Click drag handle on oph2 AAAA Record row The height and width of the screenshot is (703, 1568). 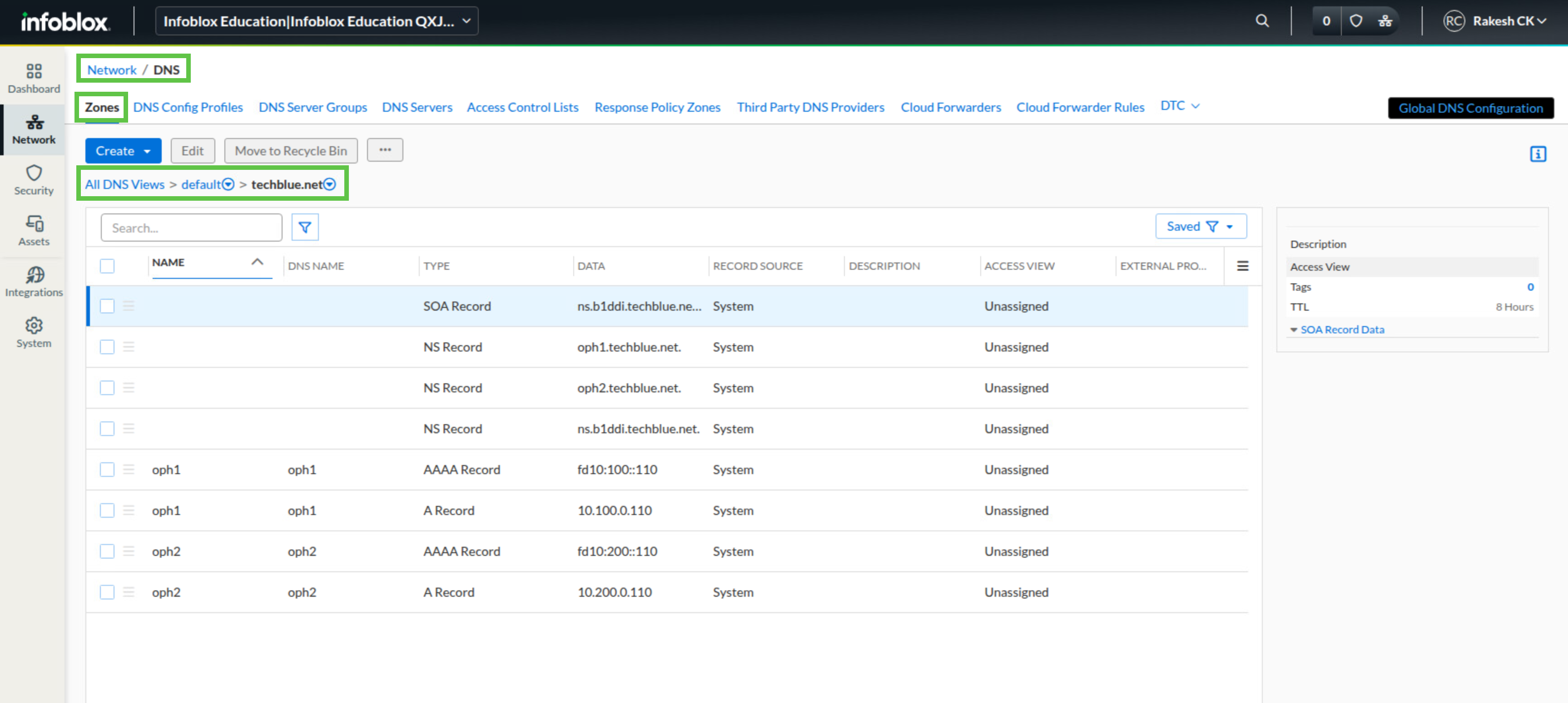point(129,551)
